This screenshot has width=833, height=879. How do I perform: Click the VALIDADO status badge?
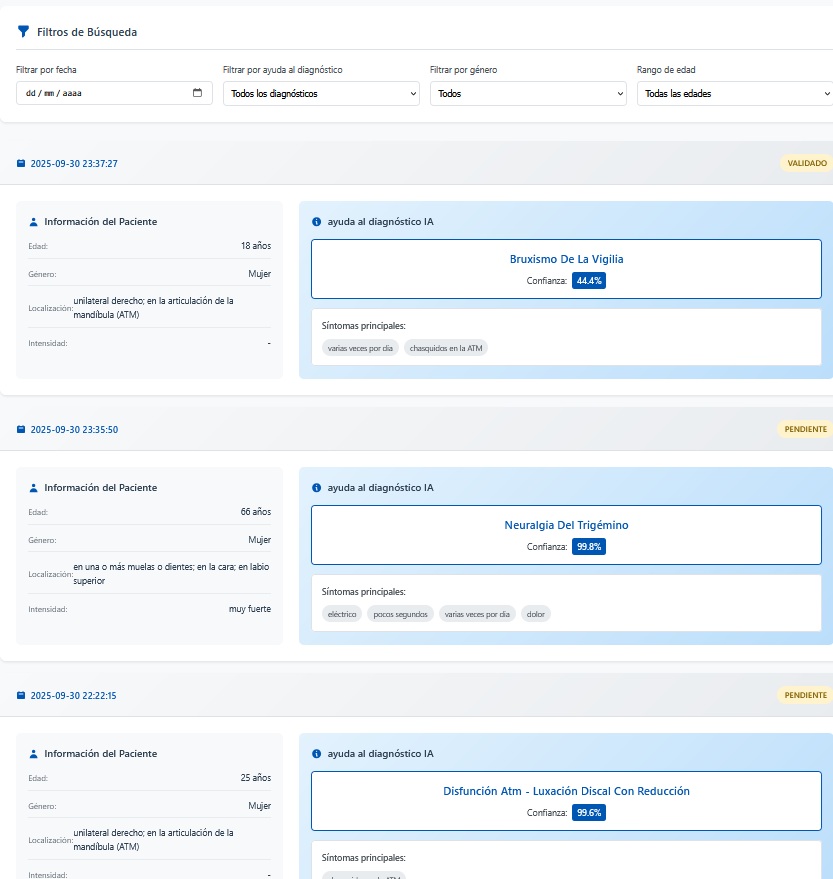pyautogui.click(x=806, y=163)
